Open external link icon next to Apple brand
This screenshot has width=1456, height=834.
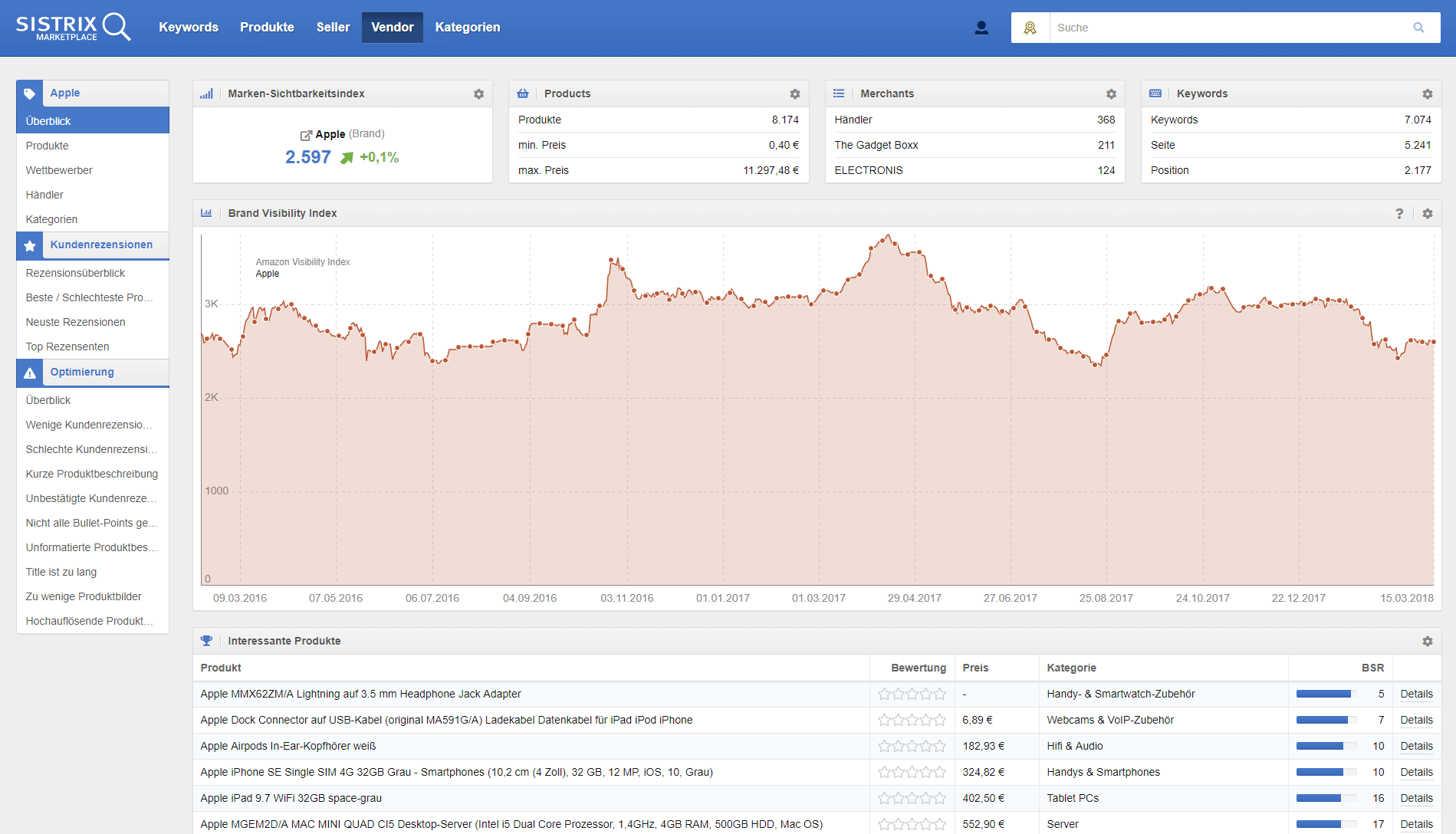306,135
